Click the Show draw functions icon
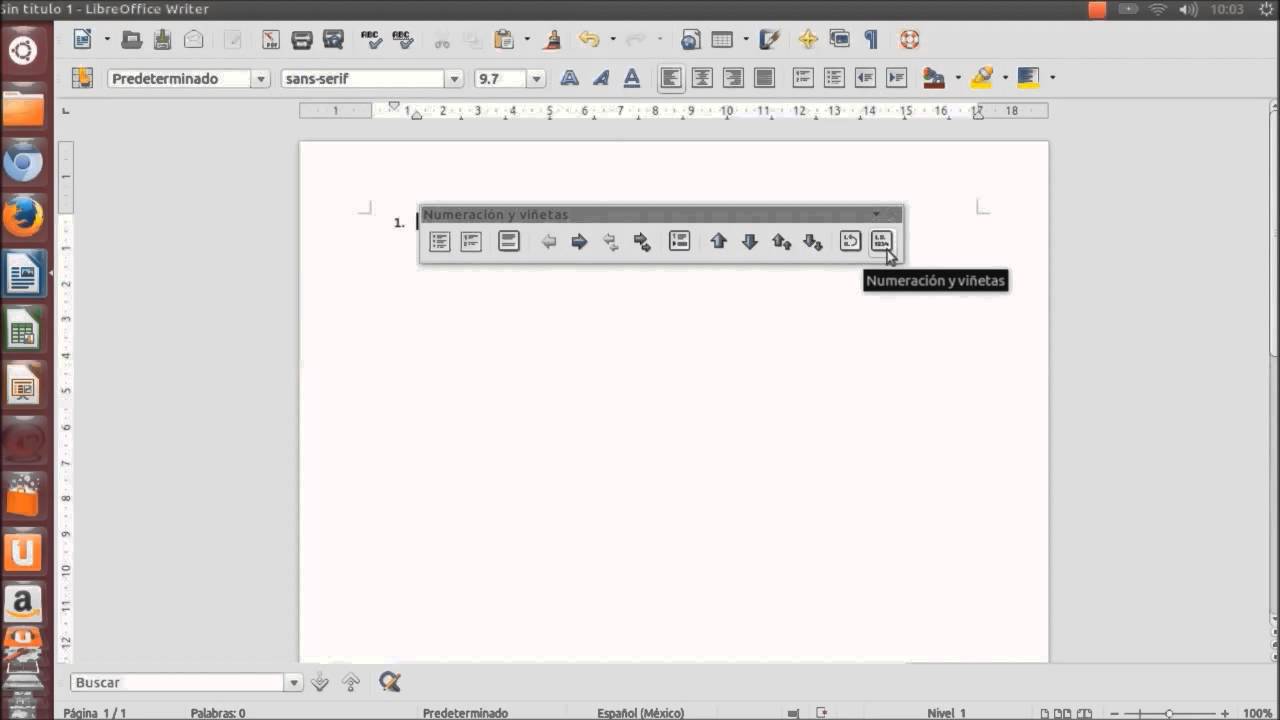Viewport: 1280px width, 720px height. point(769,40)
